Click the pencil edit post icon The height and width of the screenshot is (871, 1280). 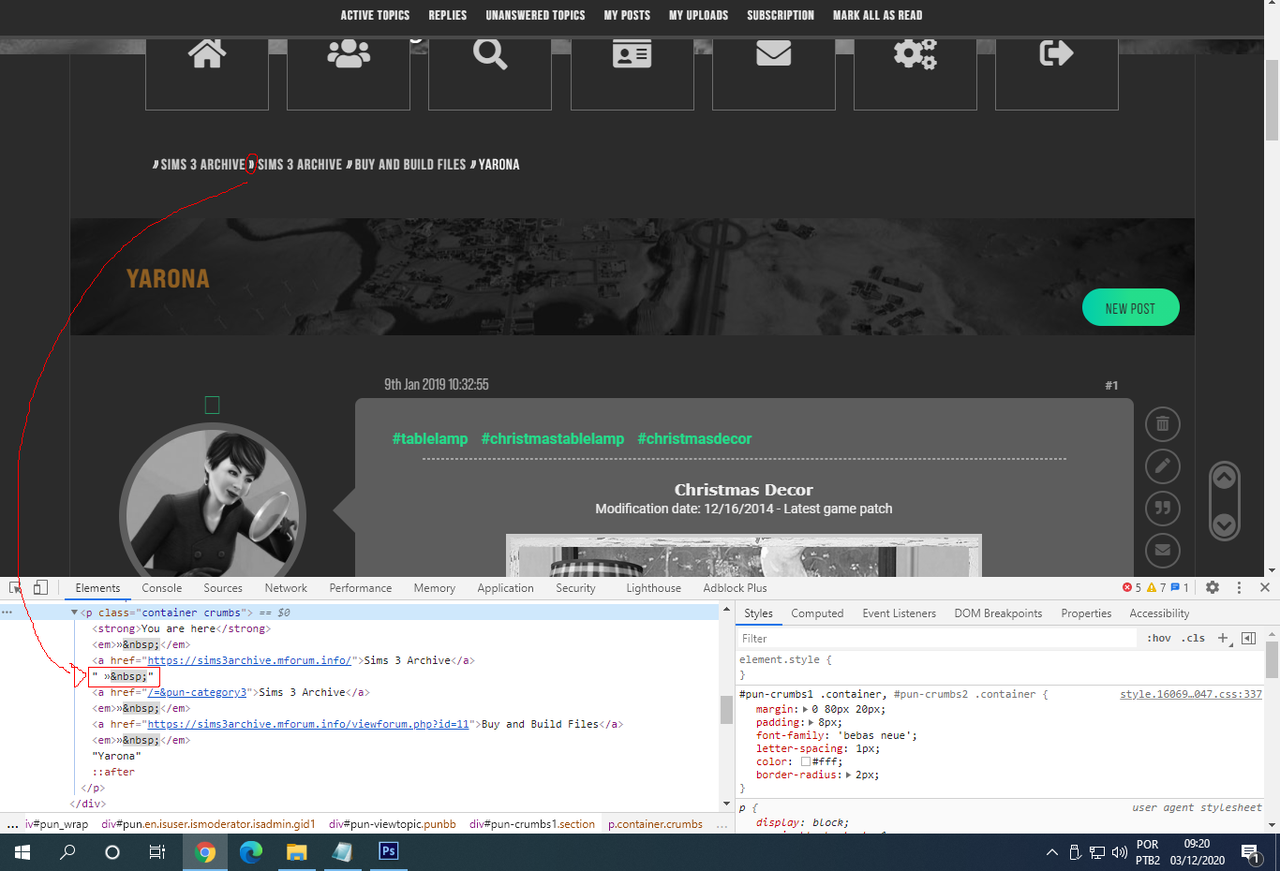(x=1162, y=466)
